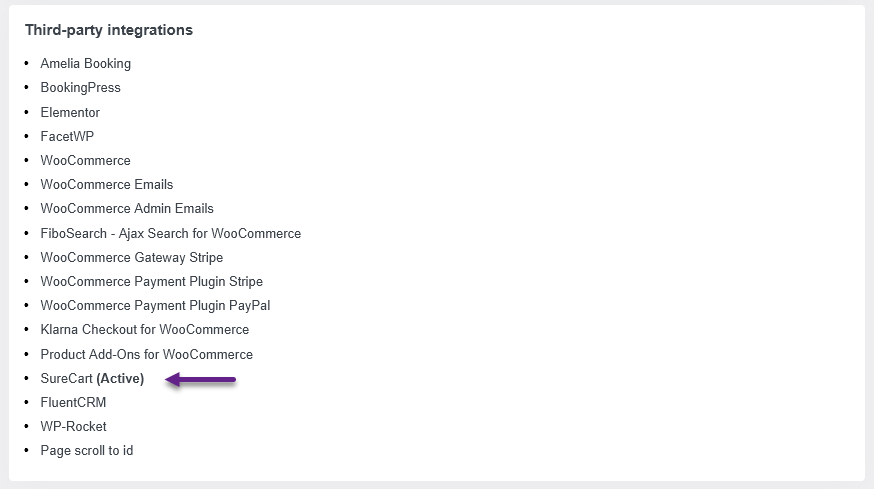Click the purple arrow pointing at SureCart

(201, 380)
